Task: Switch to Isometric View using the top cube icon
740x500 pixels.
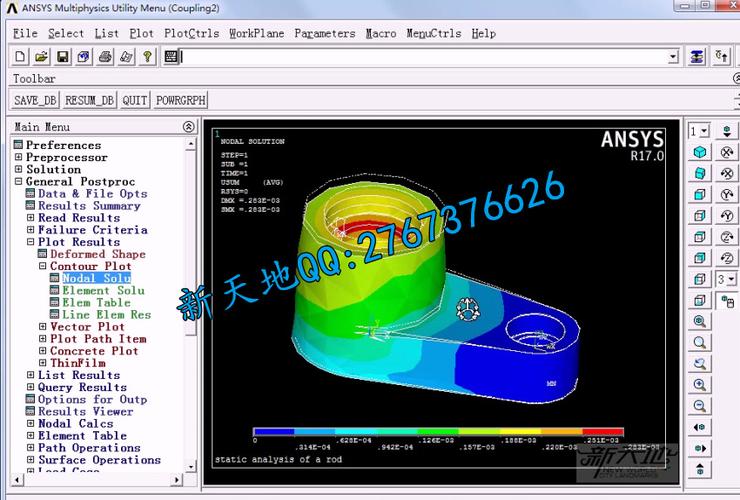Action: [x=700, y=152]
